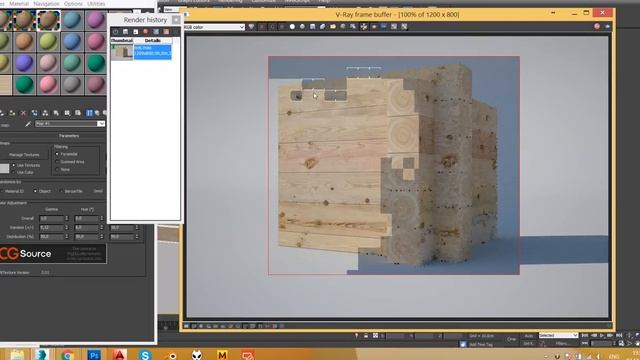Click the Stop rendering red icon in frame buffer
This screenshot has width=640, height=360.
597,27
